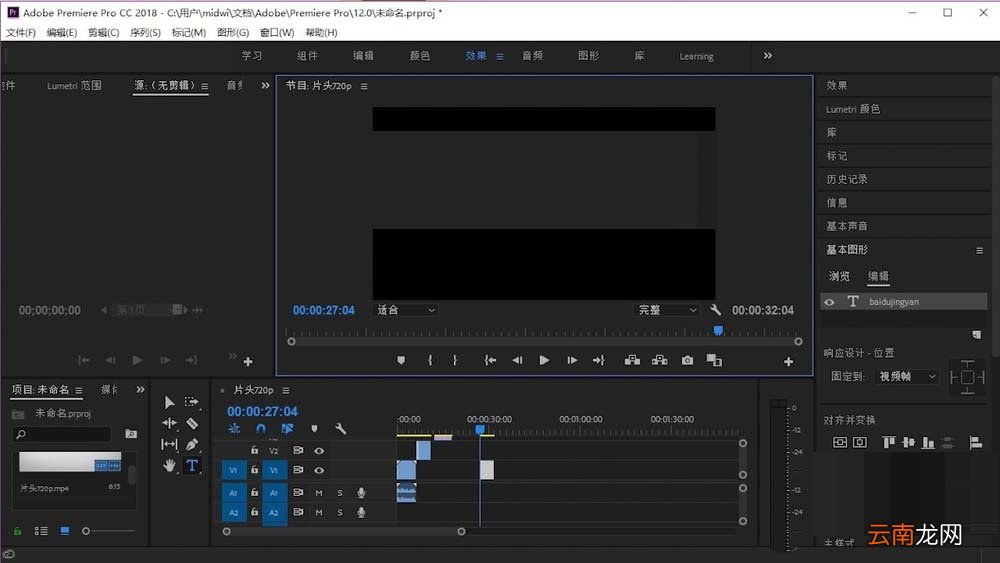The width and height of the screenshot is (1000, 563).
Task: Open program monitor button editor plus
Action: click(788, 362)
